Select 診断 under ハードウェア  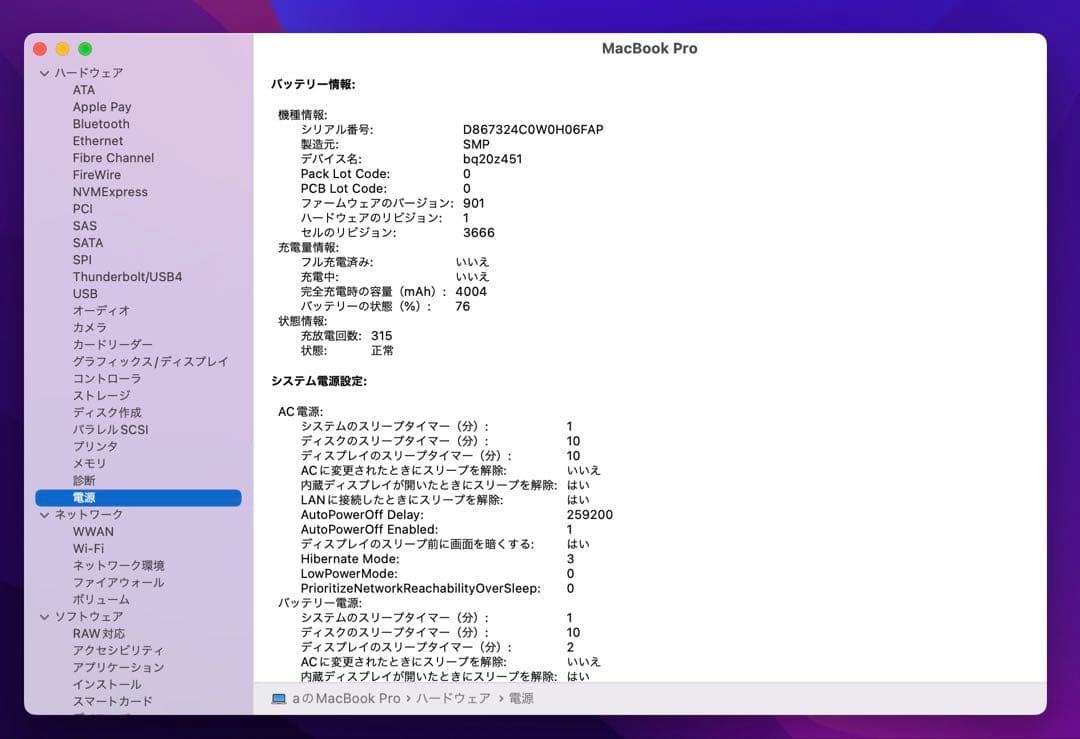[86, 480]
